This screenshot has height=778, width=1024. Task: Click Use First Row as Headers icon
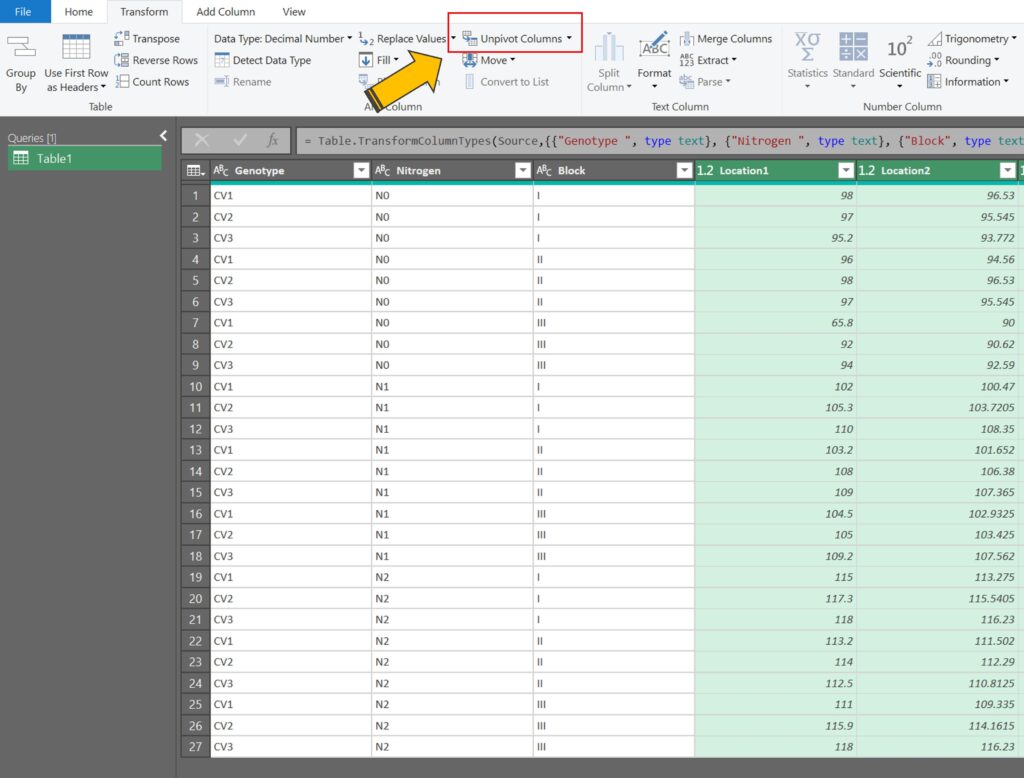click(x=76, y=47)
